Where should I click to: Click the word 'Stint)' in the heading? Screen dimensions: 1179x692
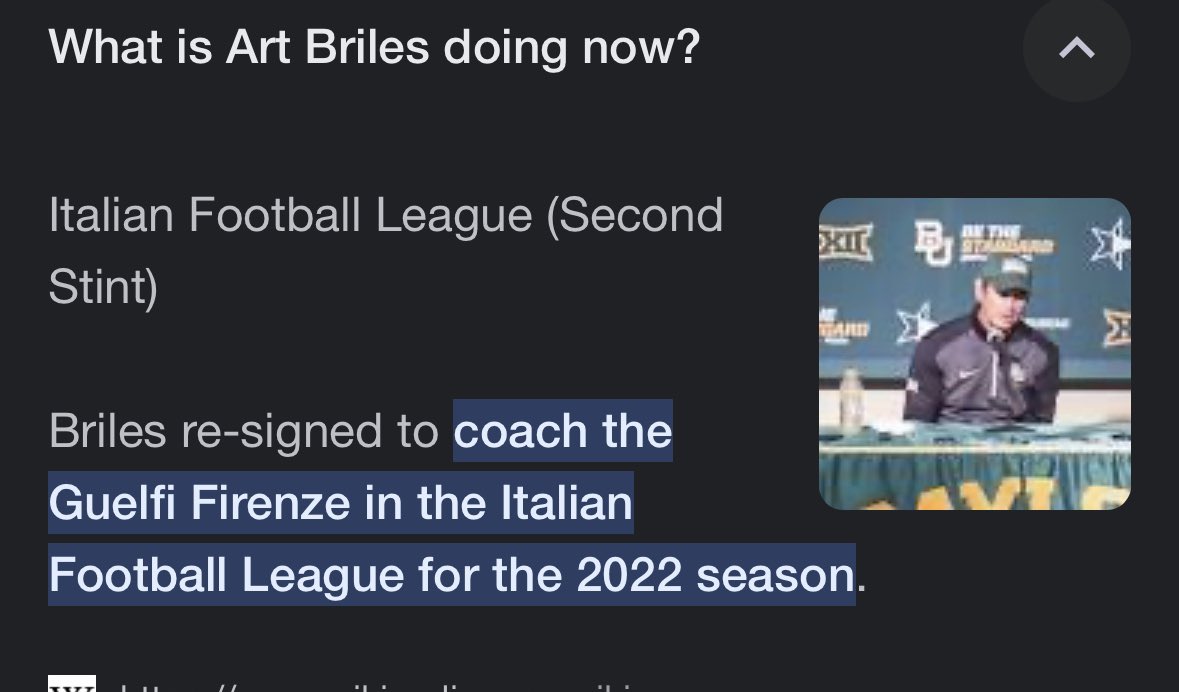tap(103, 287)
